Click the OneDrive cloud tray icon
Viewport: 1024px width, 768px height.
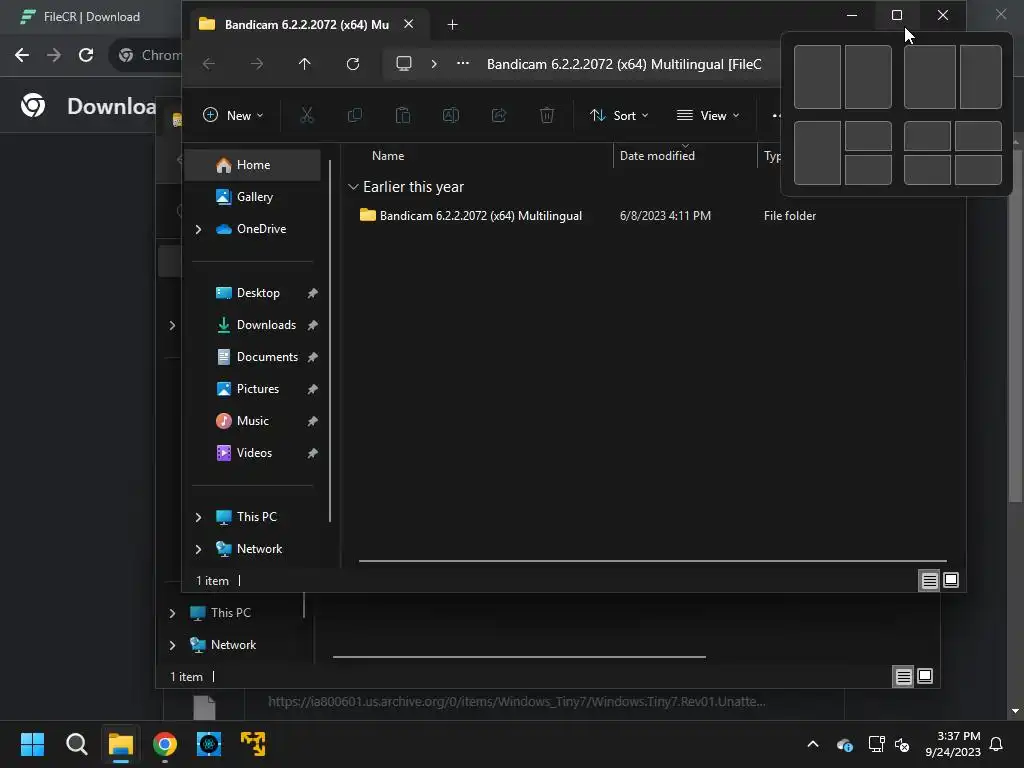[844, 744]
